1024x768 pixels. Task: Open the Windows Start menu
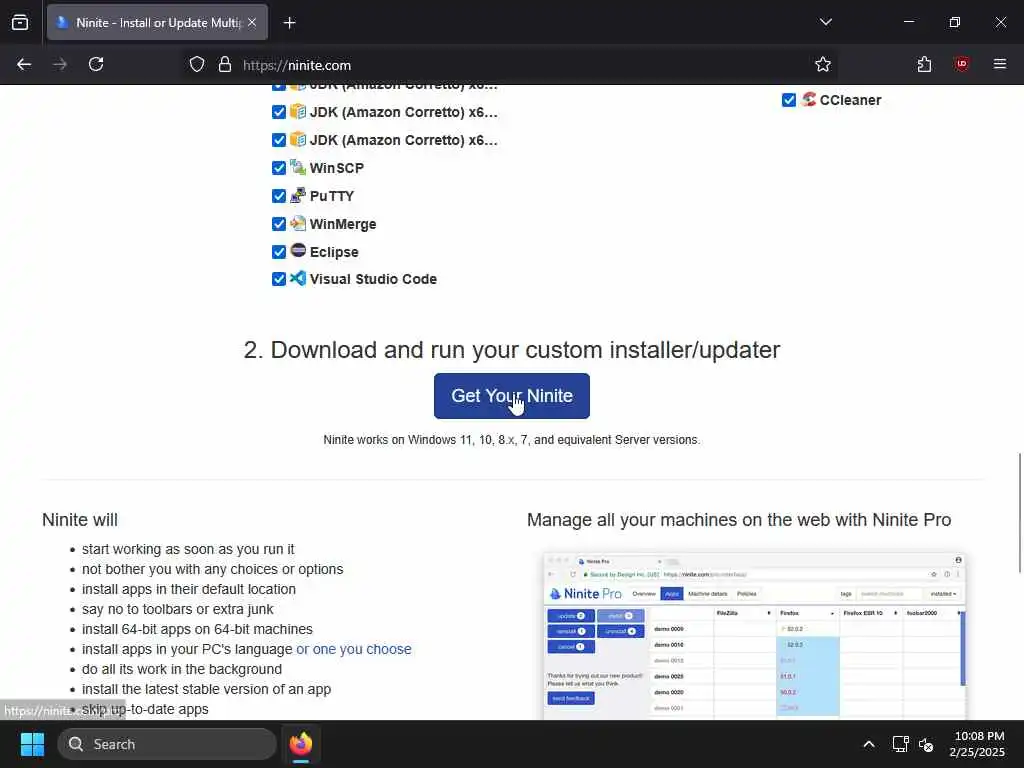pyautogui.click(x=32, y=744)
